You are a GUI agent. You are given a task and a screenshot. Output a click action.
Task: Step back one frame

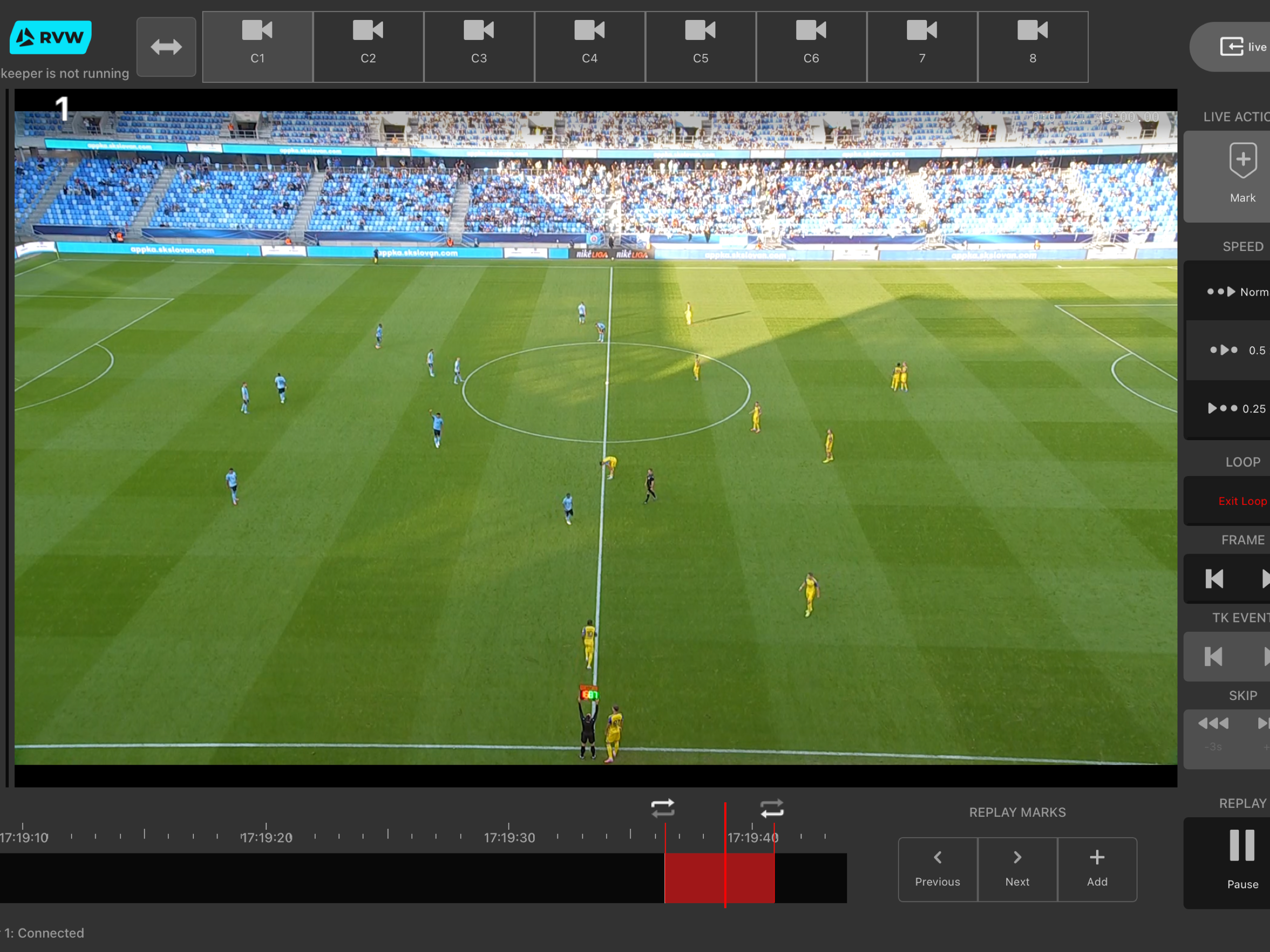(x=1214, y=579)
